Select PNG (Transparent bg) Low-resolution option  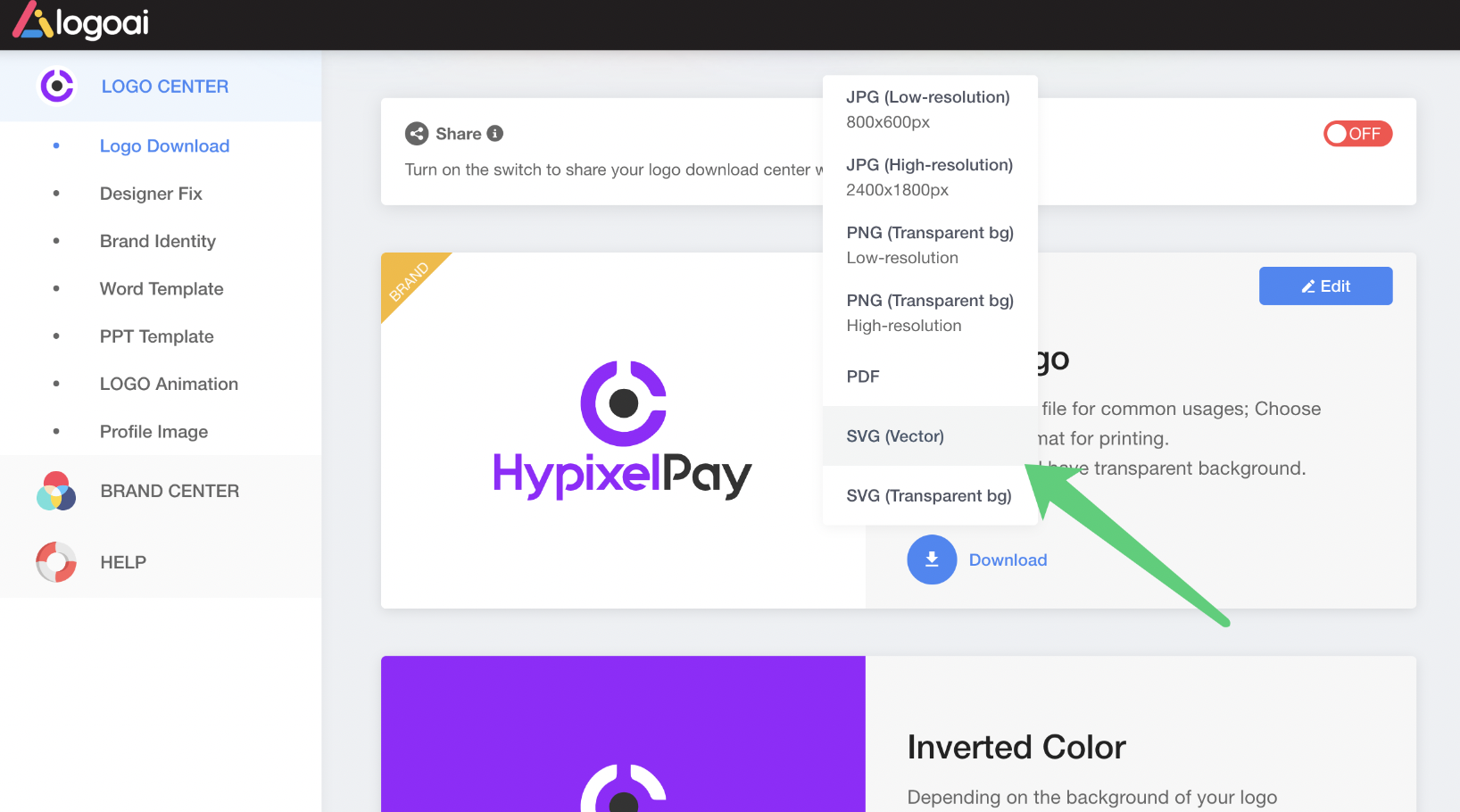pyautogui.click(x=929, y=245)
